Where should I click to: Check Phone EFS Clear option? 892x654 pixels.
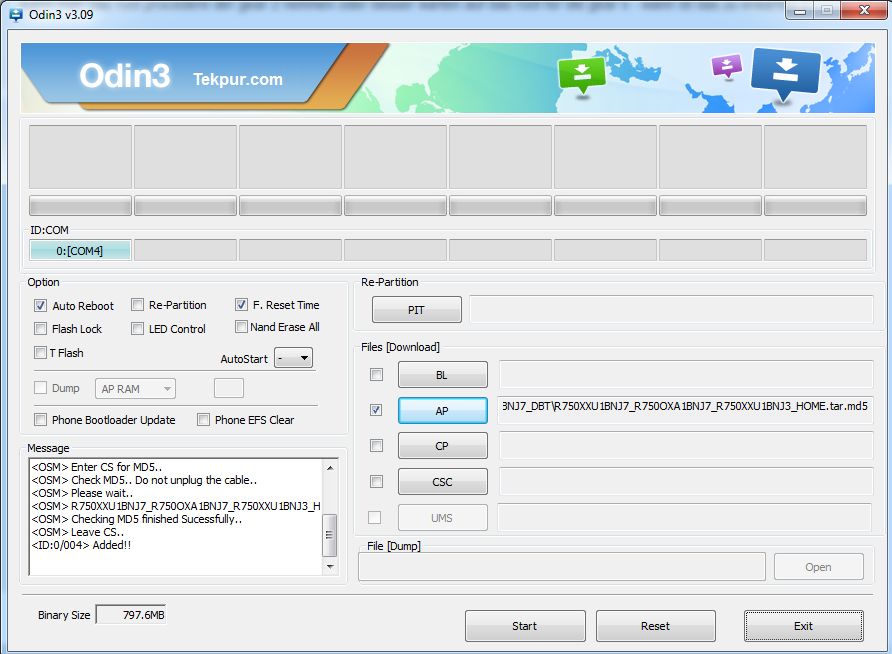click(x=203, y=420)
